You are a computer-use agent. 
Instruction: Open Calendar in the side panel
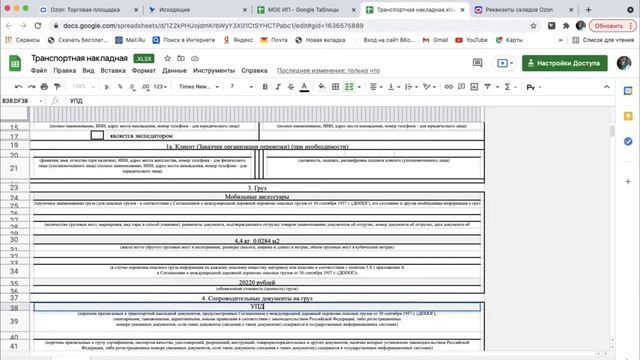point(628,91)
